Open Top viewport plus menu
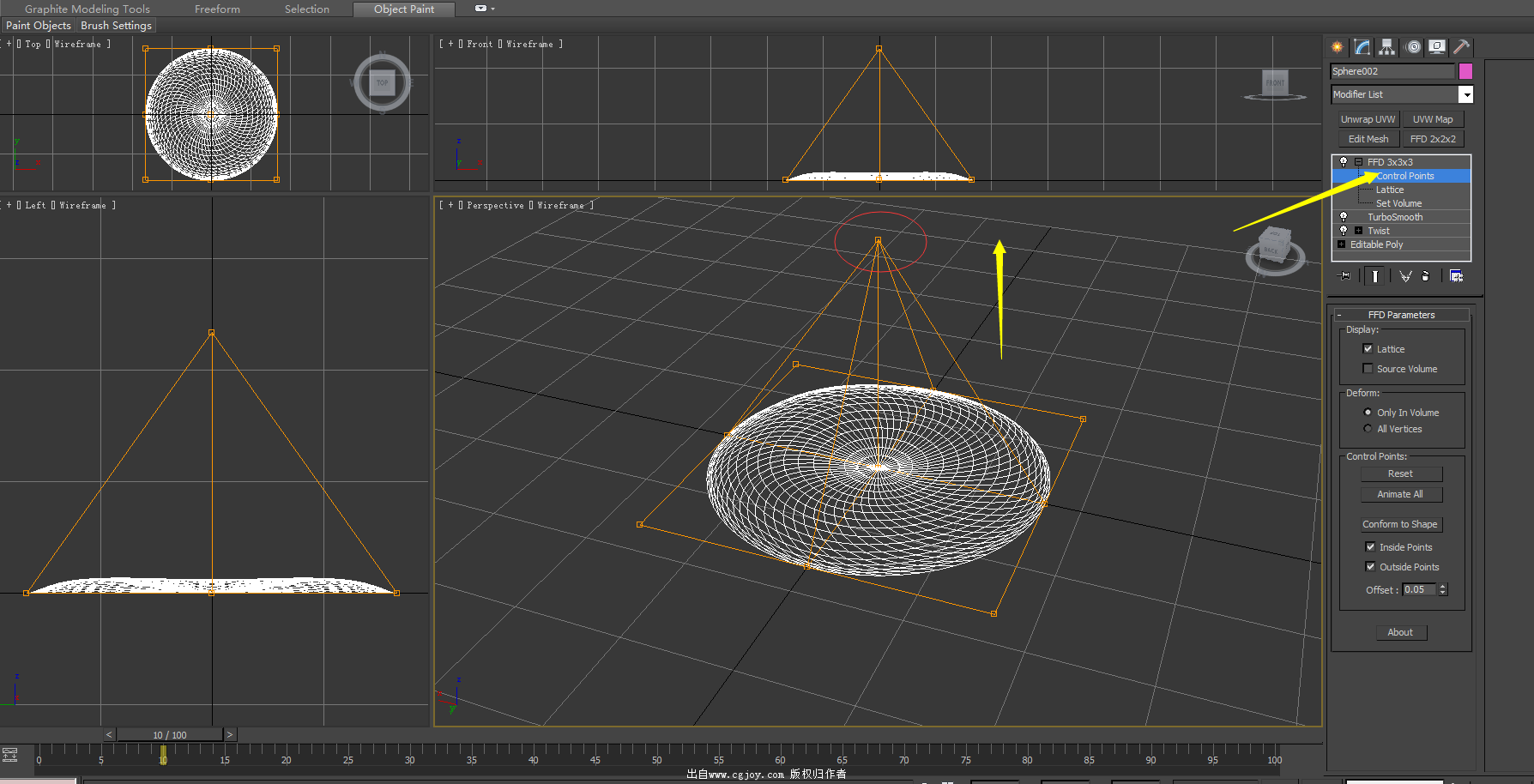Screen dimensions: 1534x784 (x=9, y=44)
